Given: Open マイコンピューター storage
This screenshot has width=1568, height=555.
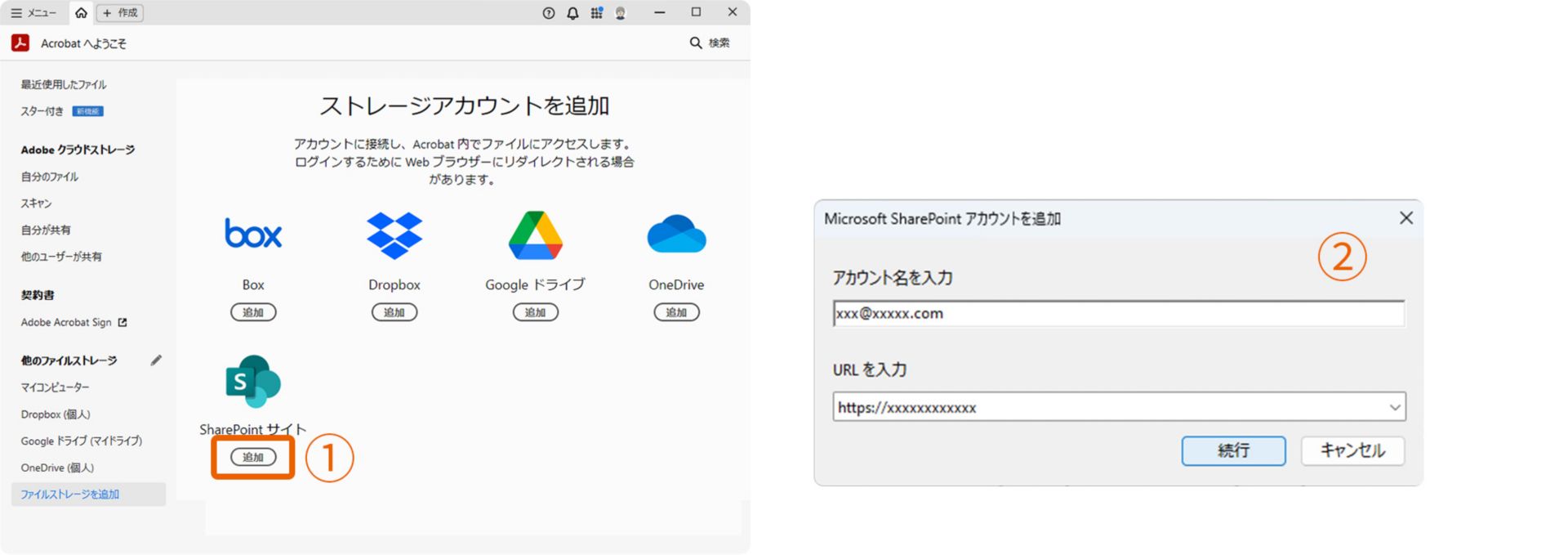Looking at the screenshot, I should [55, 387].
